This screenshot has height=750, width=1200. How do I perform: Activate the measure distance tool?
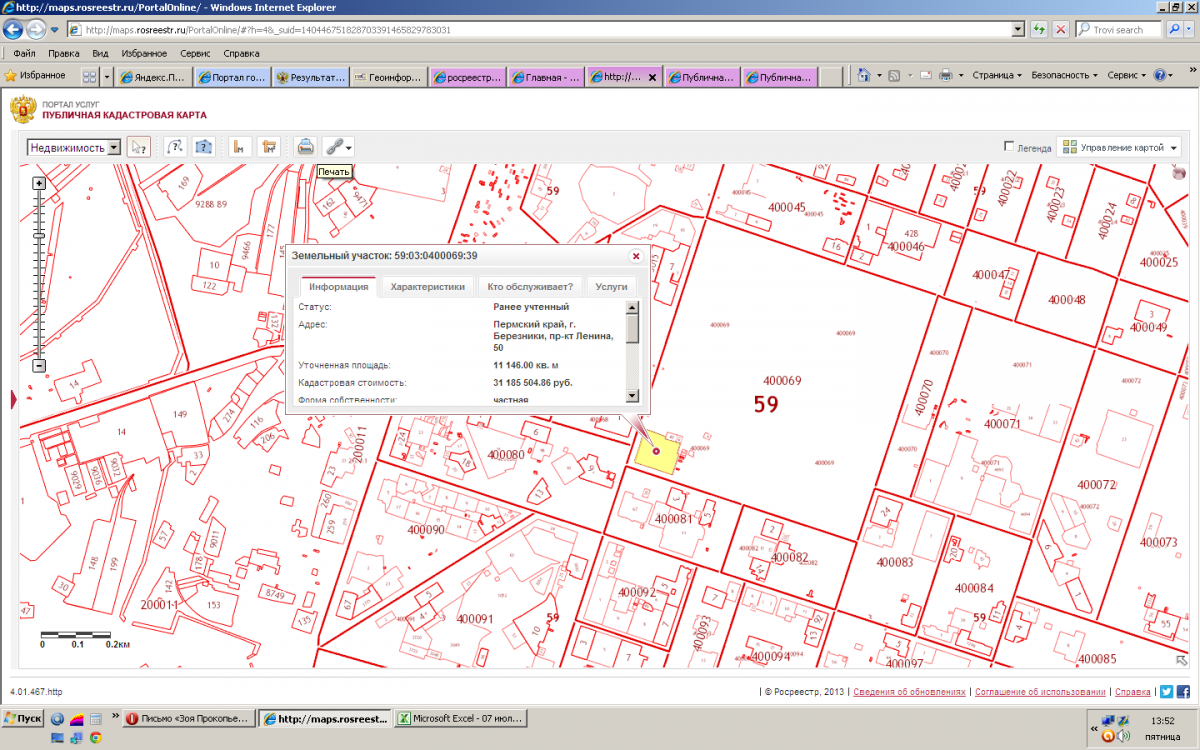click(x=239, y=147)
